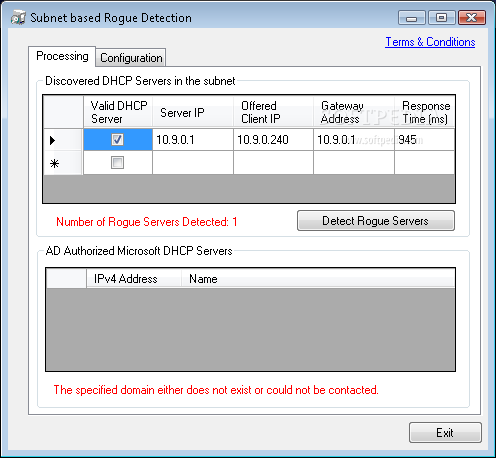The image size is (496, 458).
Task: Click the Detect Rogue Servers button
Action: [x=376, y=221]
